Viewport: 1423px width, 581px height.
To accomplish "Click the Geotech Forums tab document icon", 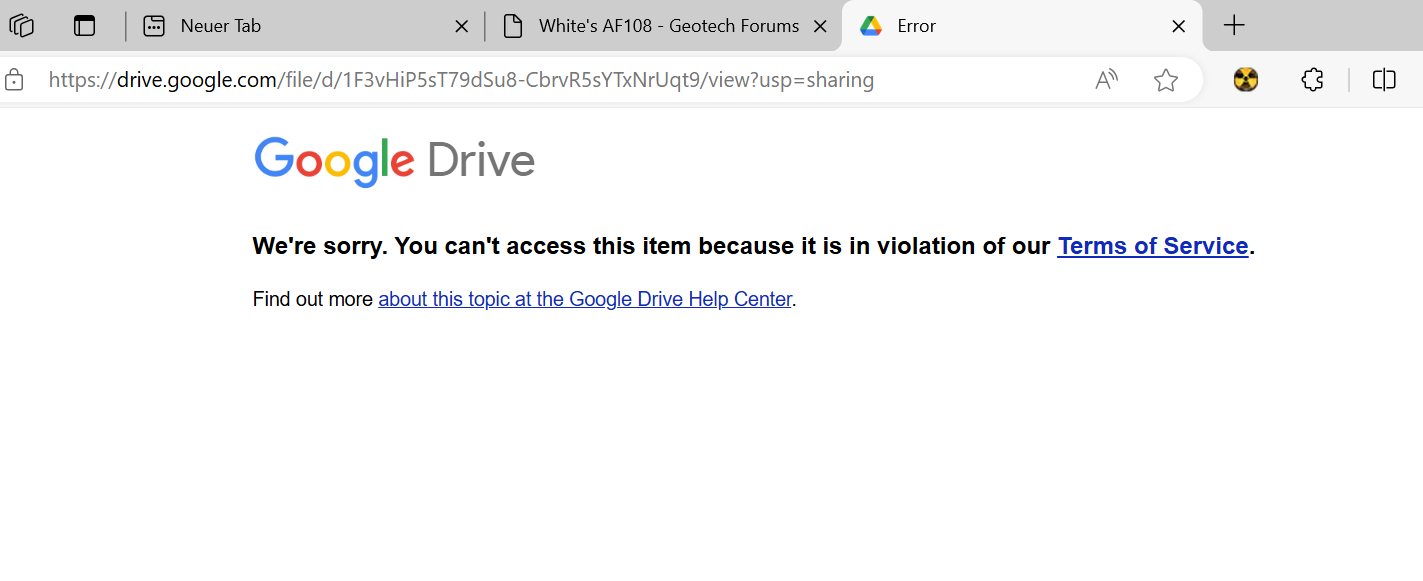I will point(513,26).
